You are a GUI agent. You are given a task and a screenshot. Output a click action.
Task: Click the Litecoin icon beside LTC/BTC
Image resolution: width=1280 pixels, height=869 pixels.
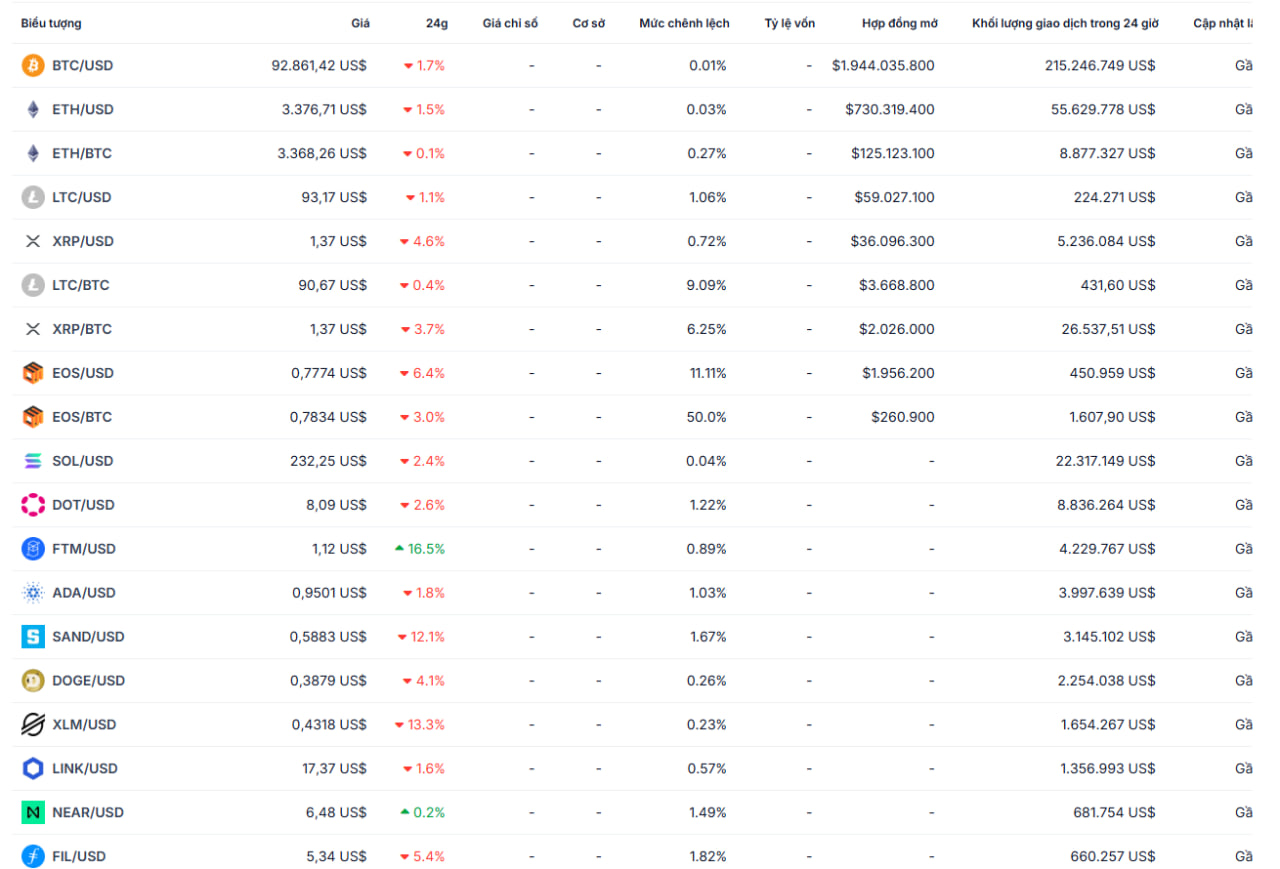(x=33, y=286)
